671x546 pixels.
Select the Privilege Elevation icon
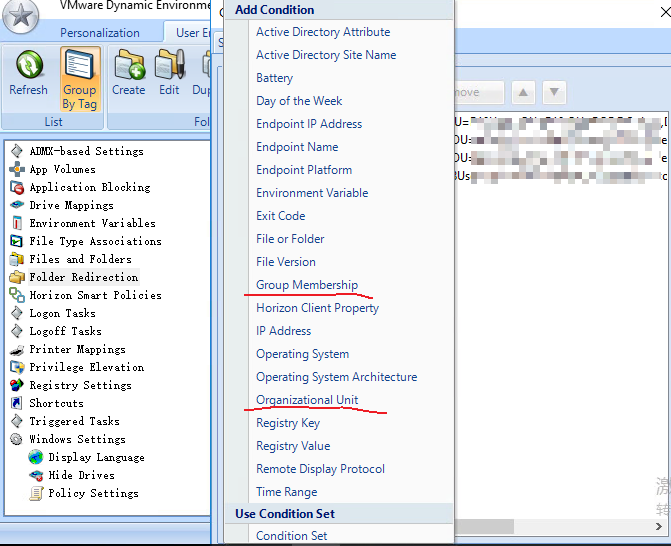[x=17, y=367]
